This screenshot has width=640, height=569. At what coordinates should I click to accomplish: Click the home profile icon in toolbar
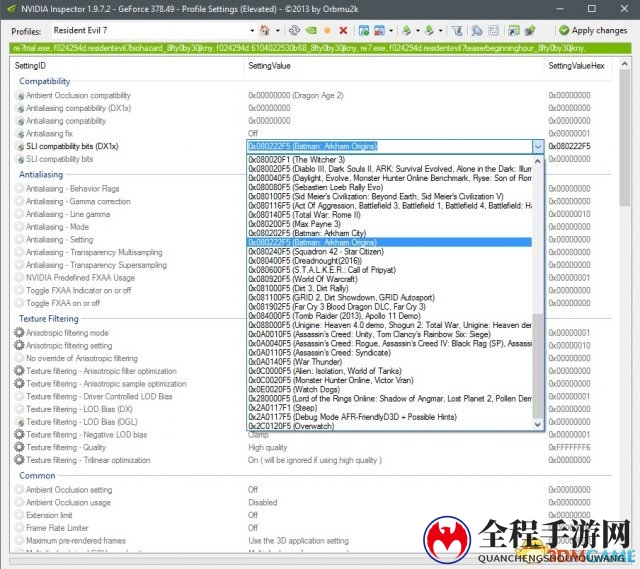point(265,30)
